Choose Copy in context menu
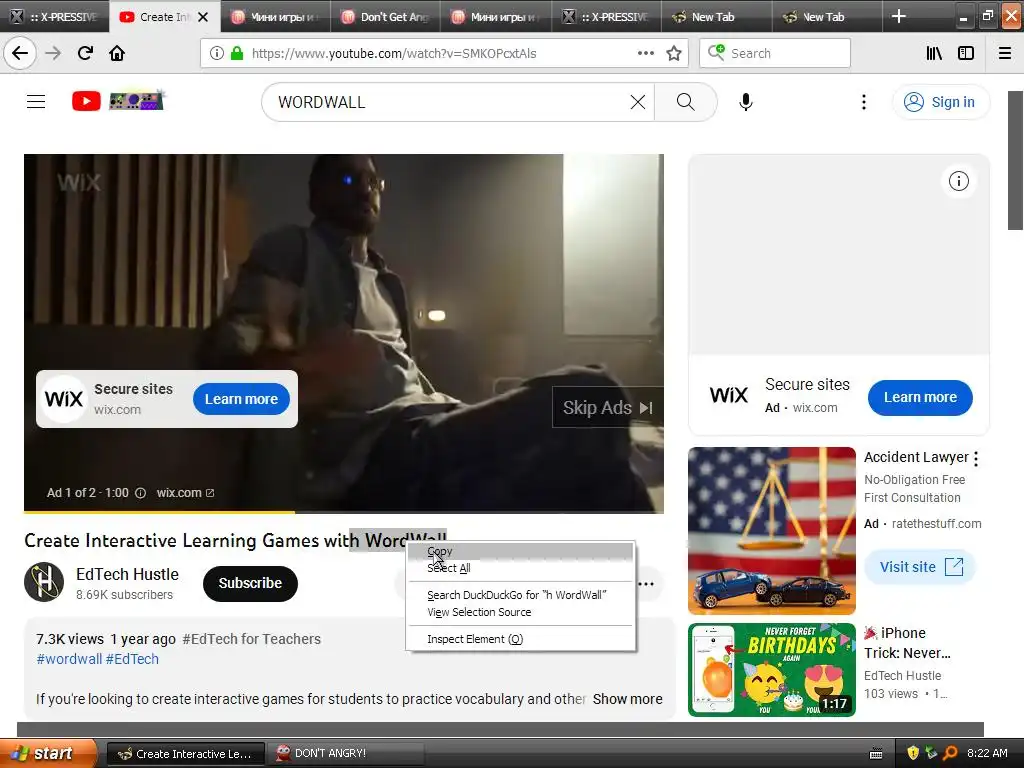 520,551
